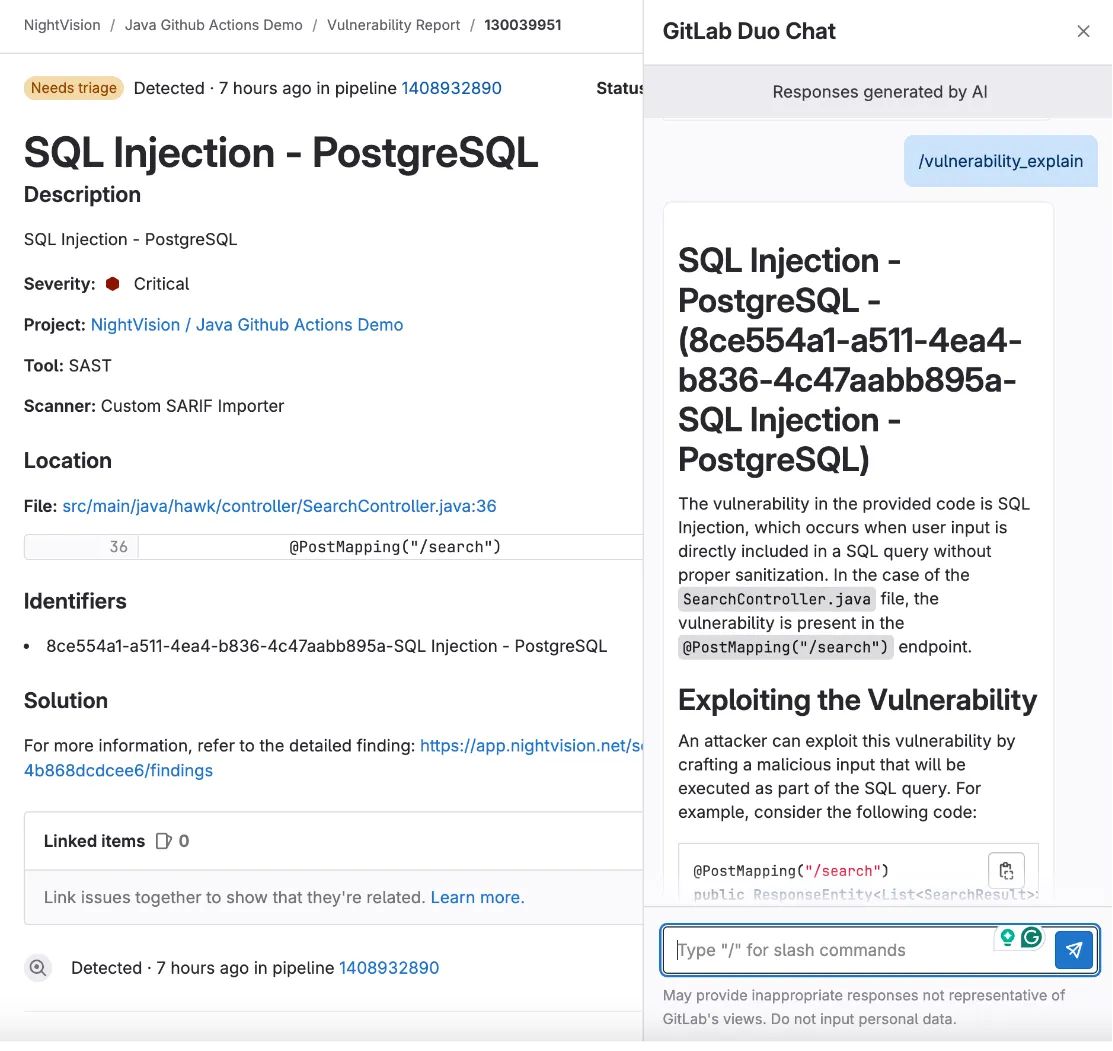Go to Vulnerability Report breadcrumb
This screenshot has height=1051, width=1113.
click(393, 25)
